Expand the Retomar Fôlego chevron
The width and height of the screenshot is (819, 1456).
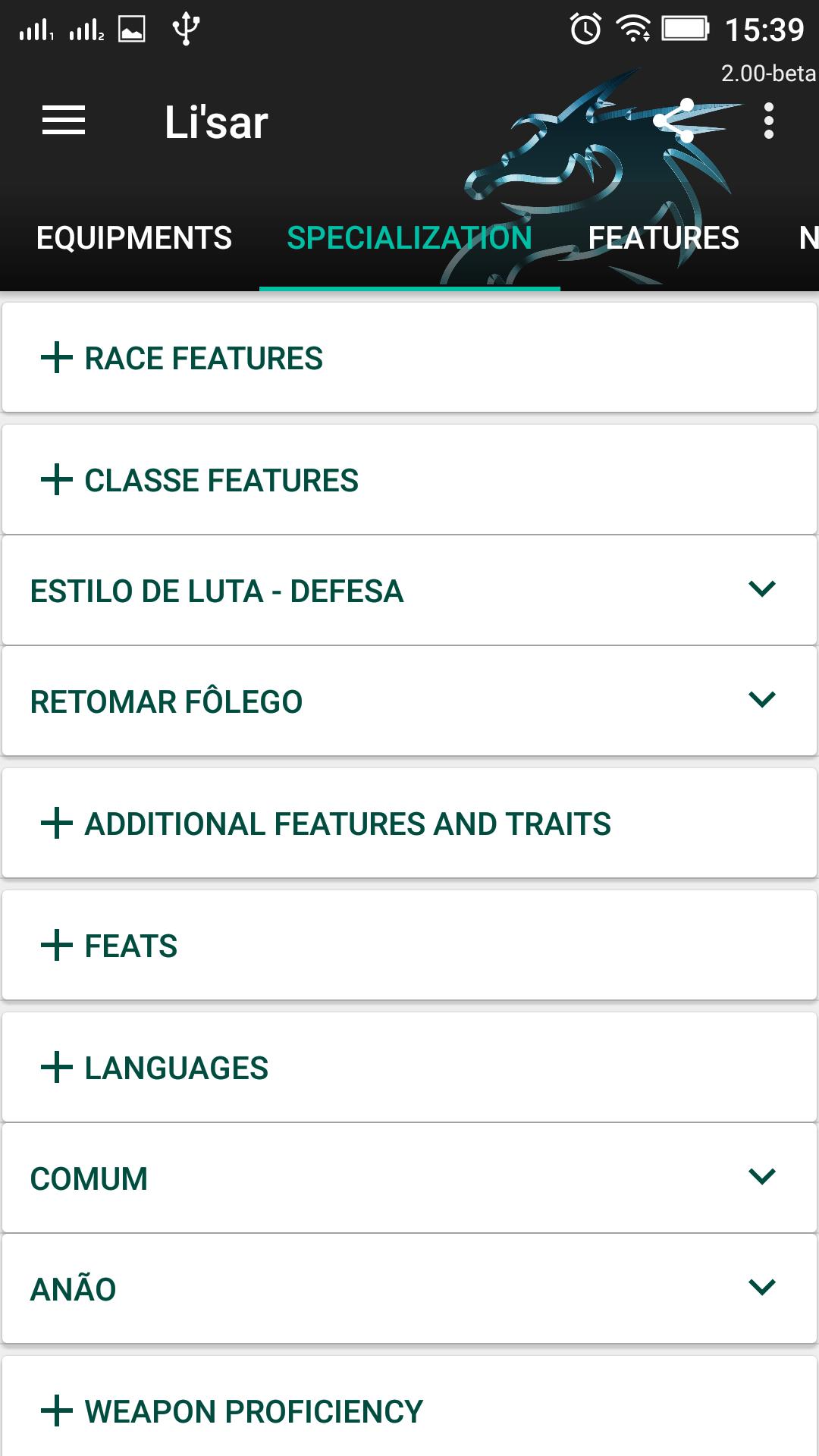coord(761,700)
